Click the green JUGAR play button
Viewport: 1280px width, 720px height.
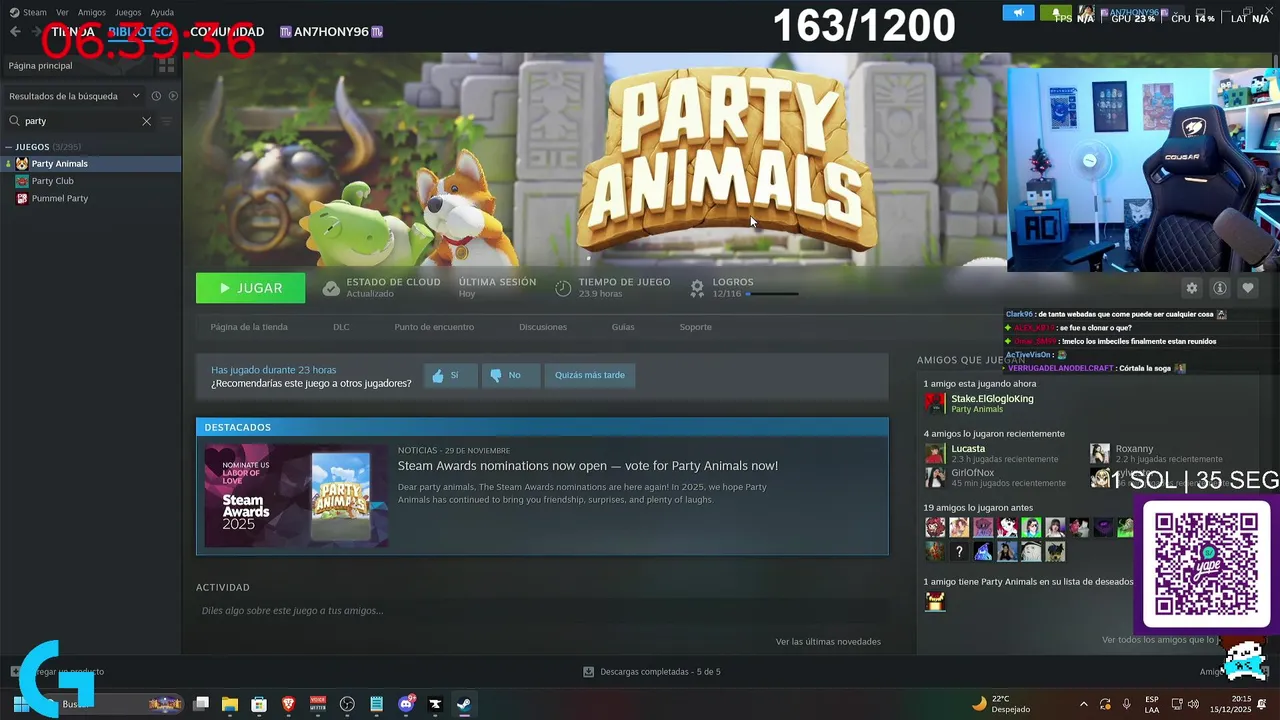click(250, 288)
